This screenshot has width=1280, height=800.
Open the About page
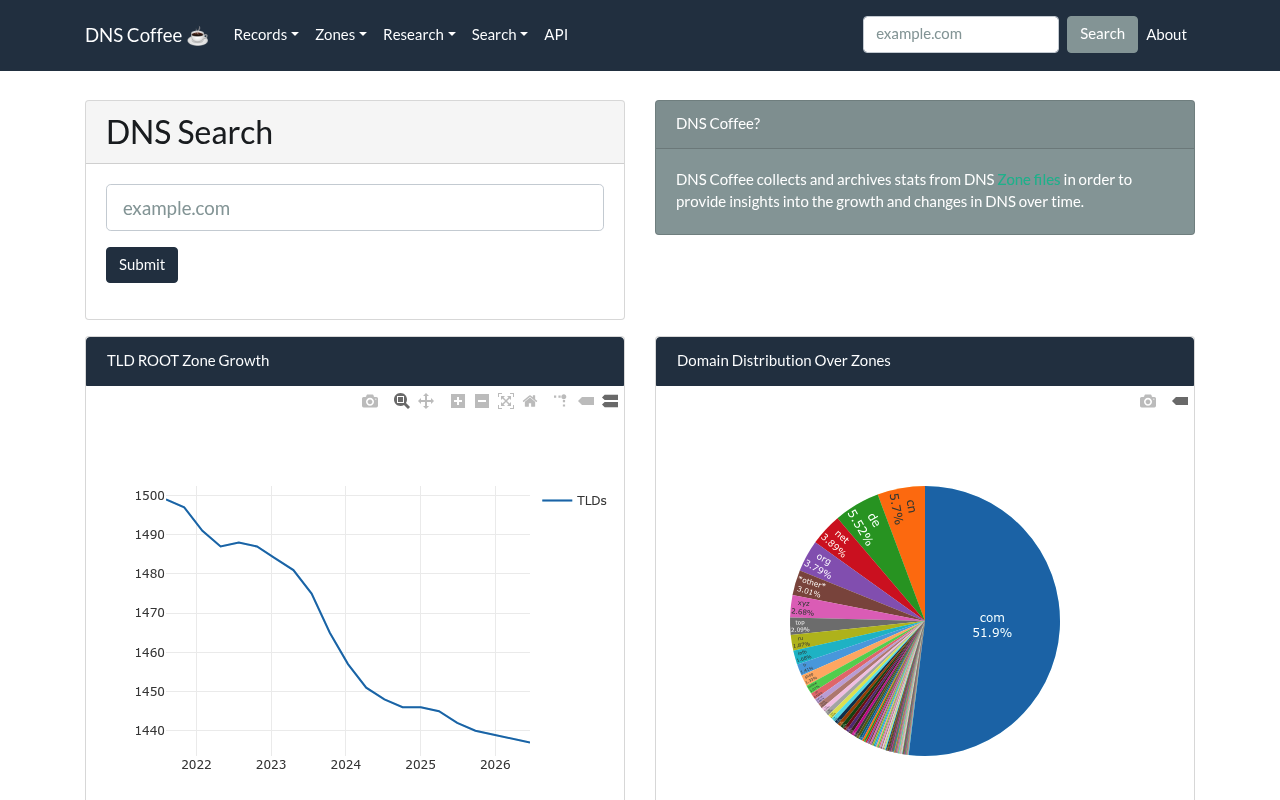(x=1166, y=34)
